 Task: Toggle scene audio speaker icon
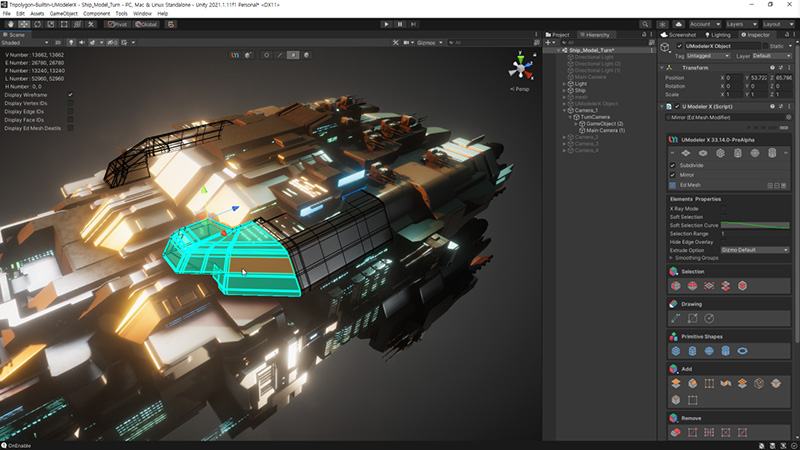(82, 43)
